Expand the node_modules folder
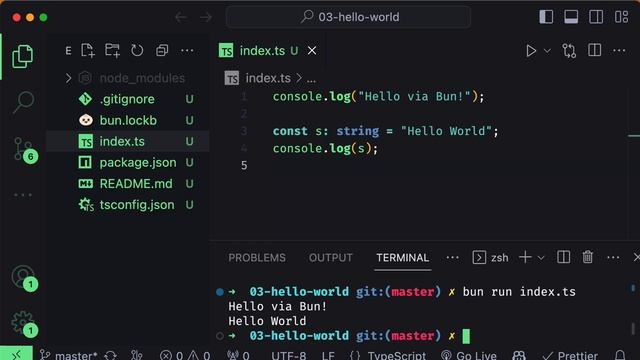 click(x=68, y=78)
